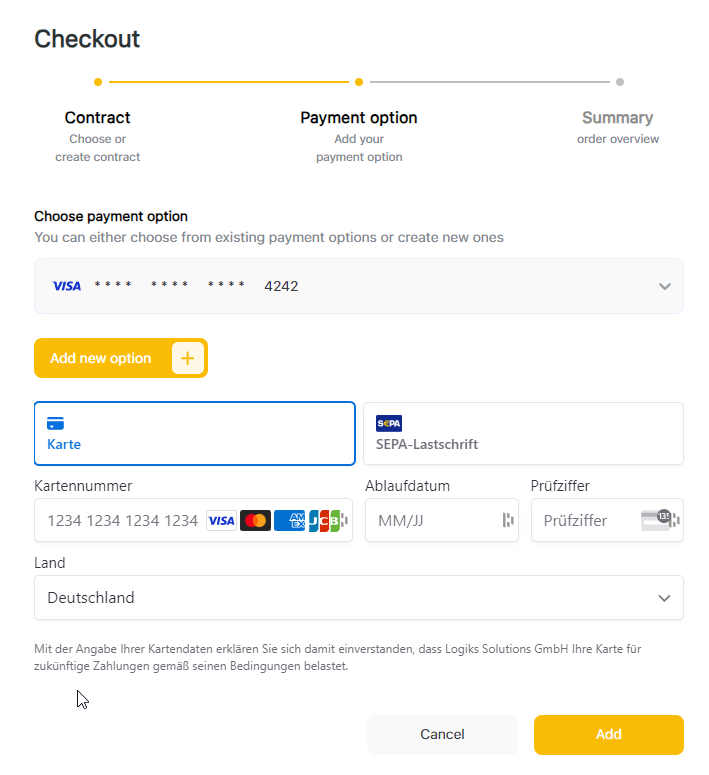
Task: Click the blue card icon above Karte
Action: [56, 423]
